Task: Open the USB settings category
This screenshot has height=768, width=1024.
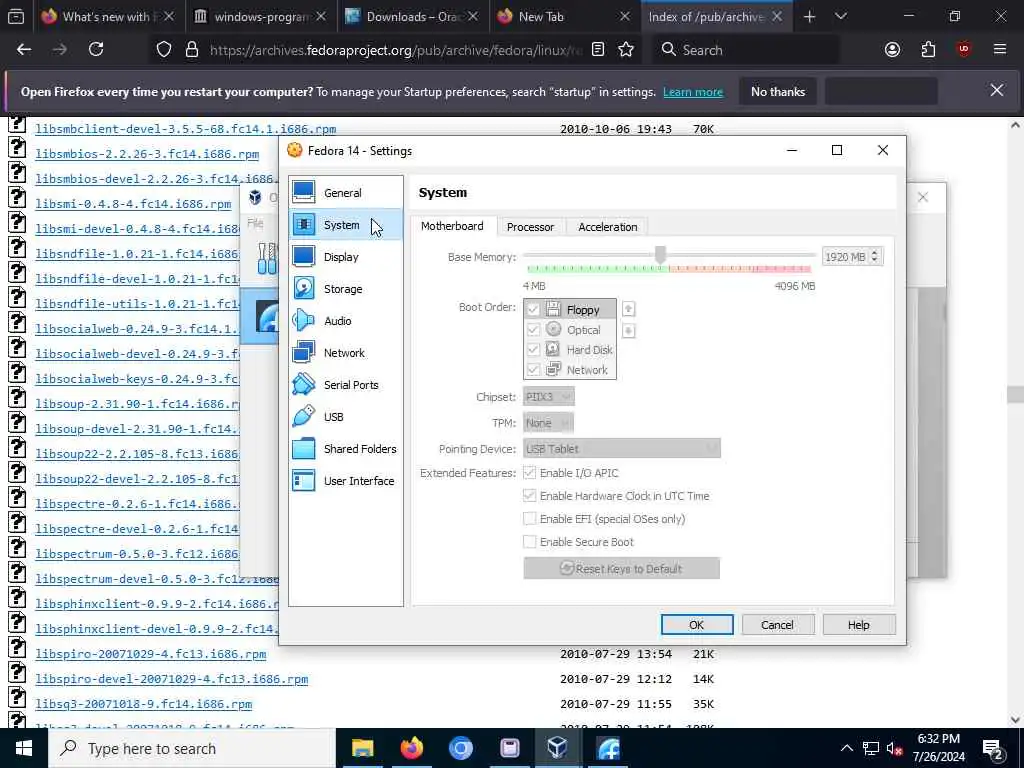Action: click(345, 417)
